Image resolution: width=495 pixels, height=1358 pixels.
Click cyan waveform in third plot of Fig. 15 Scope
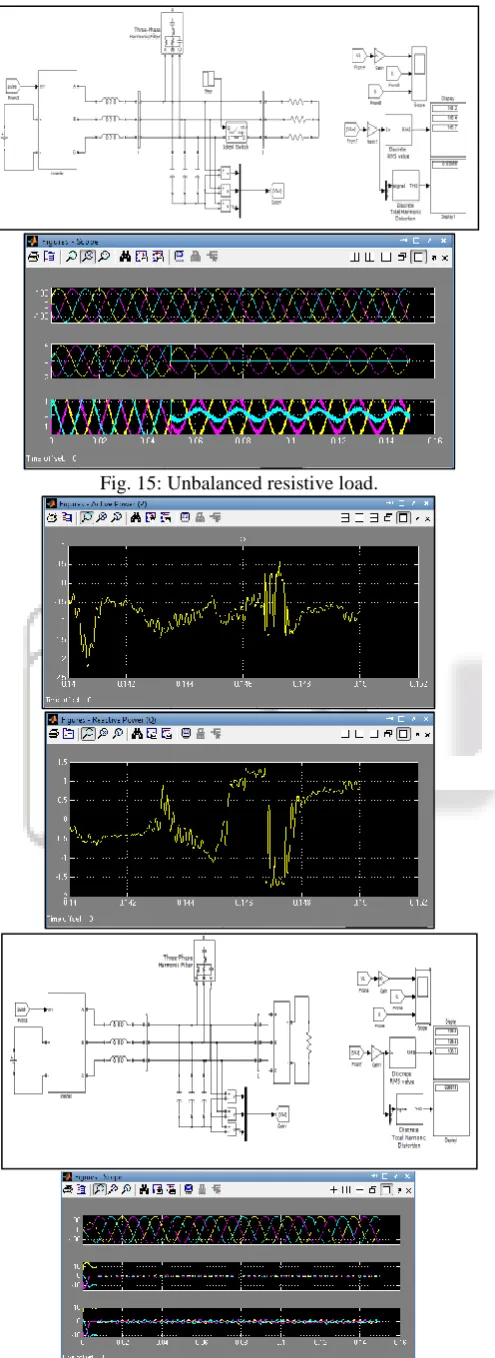(x=290, y=412)
